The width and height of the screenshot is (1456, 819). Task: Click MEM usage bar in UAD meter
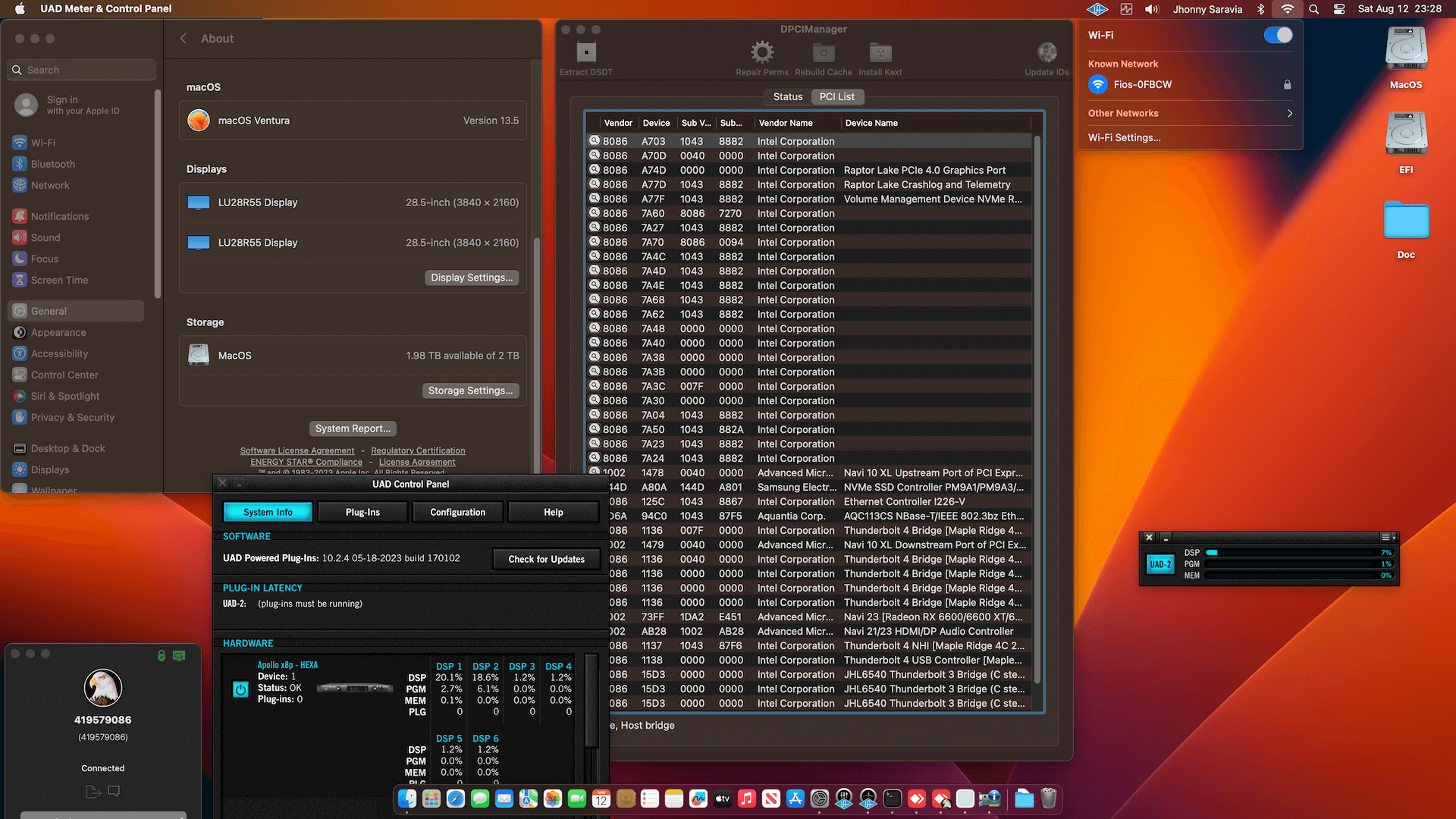[1301, 576]
